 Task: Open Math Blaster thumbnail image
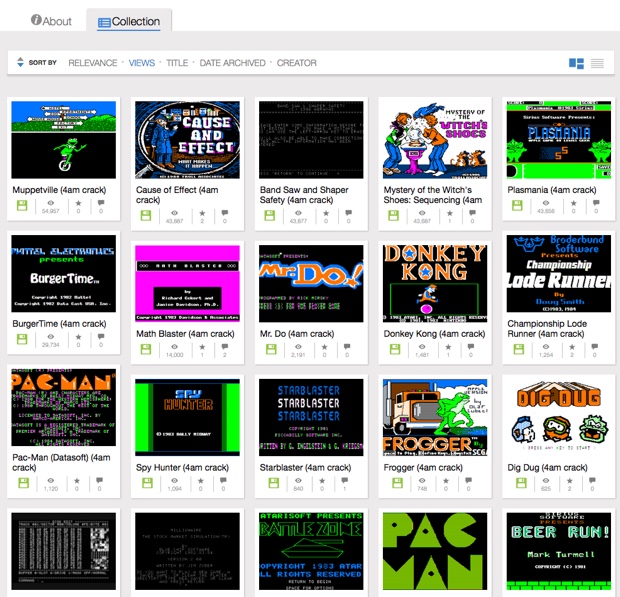click(x=187, y=283)
